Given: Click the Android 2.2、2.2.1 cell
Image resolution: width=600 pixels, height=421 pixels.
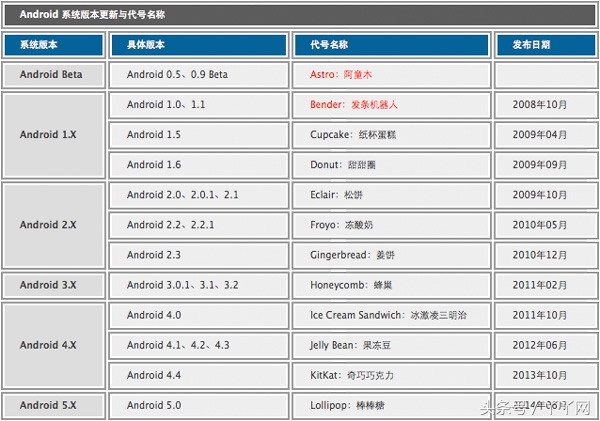Looking at the screenshot, I should (199, 225).
